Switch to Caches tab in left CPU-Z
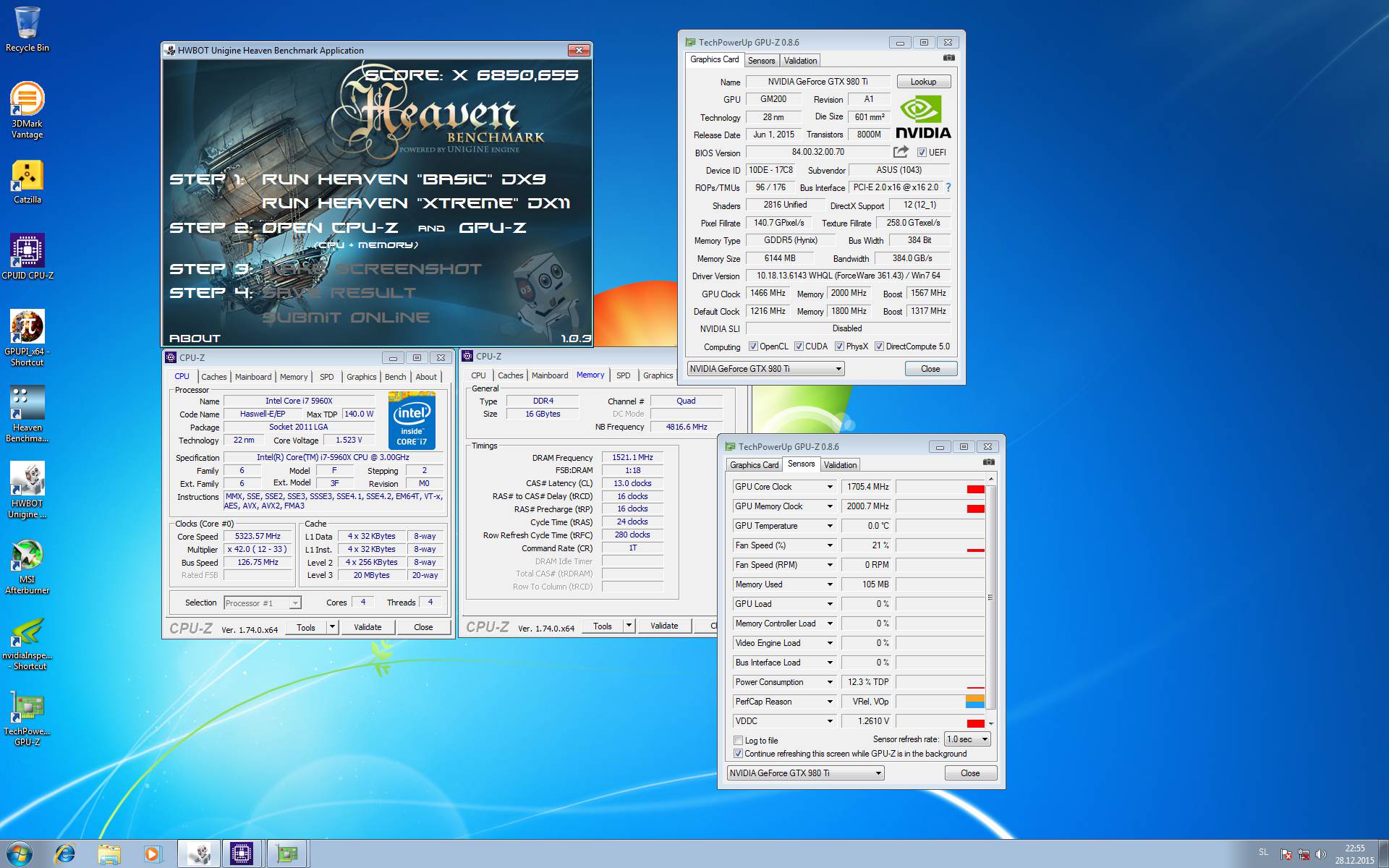Viewport: 1389px width, 868px height. tap(213, 377)
